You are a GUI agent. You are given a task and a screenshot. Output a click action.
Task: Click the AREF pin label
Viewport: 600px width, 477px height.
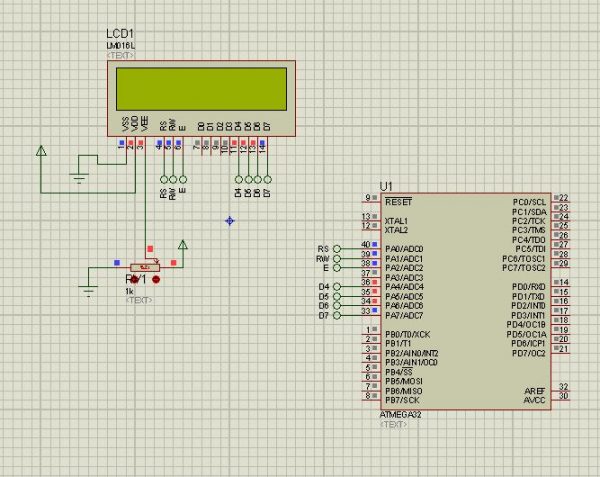point(535,391)
